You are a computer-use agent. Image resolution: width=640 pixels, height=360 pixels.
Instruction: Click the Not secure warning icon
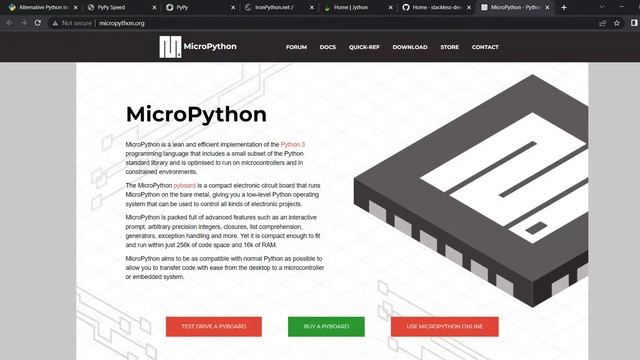pyautogui.click(x=55, y=23)
